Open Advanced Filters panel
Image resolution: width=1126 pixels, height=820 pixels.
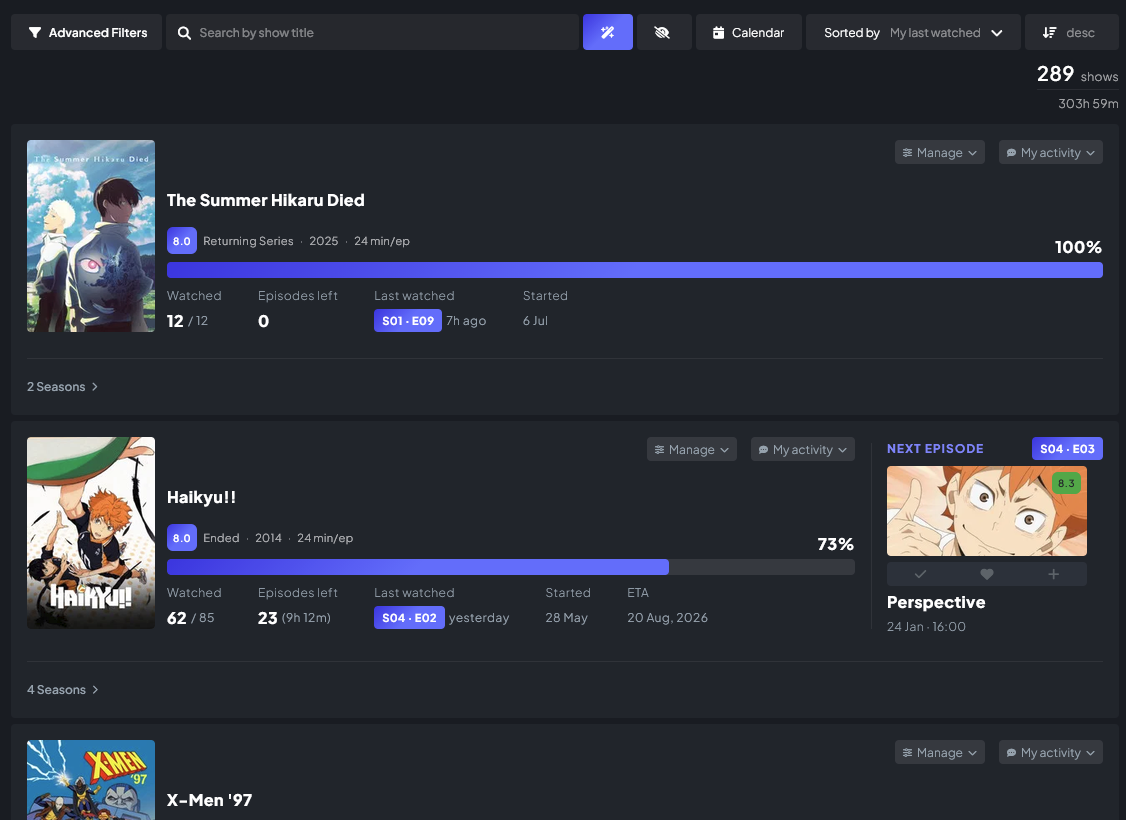click(x=86, y=32)
